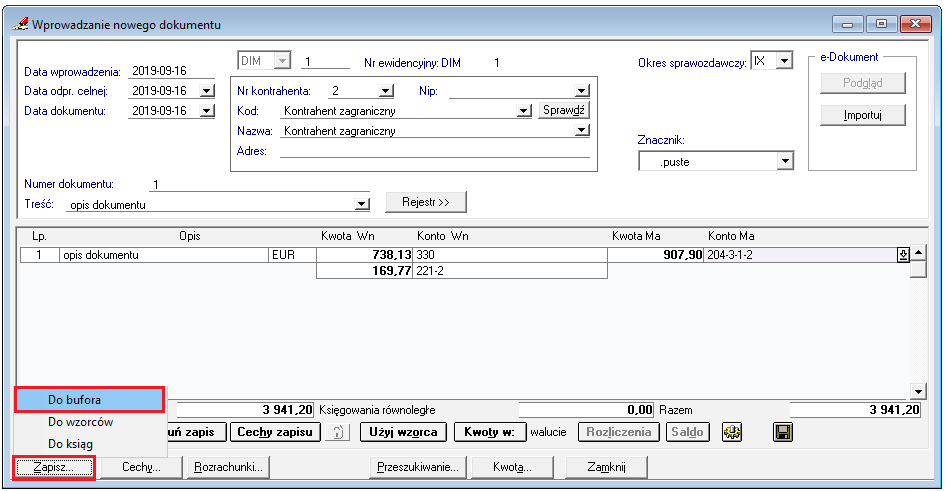This screenshot has width=946, height=491.
Task: Click the application icon in title bar
Action: pos(20,25)
